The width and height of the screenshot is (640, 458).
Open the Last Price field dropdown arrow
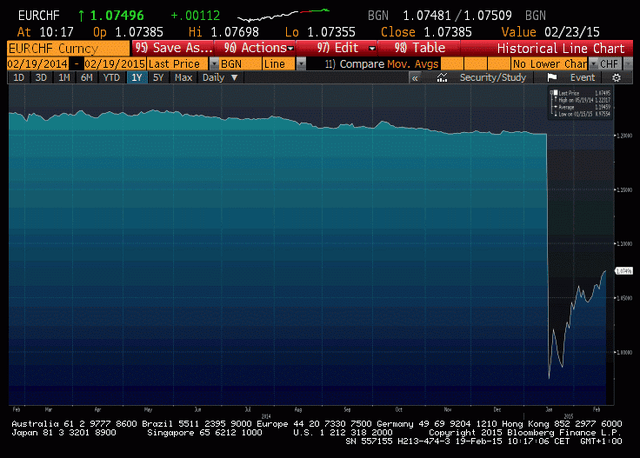coord(214,64)
